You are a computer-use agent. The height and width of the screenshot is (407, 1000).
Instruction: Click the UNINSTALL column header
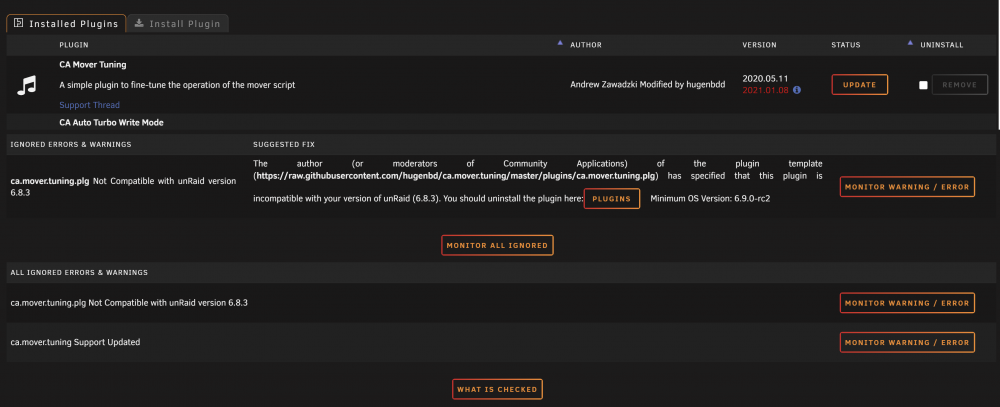[941, 45]
